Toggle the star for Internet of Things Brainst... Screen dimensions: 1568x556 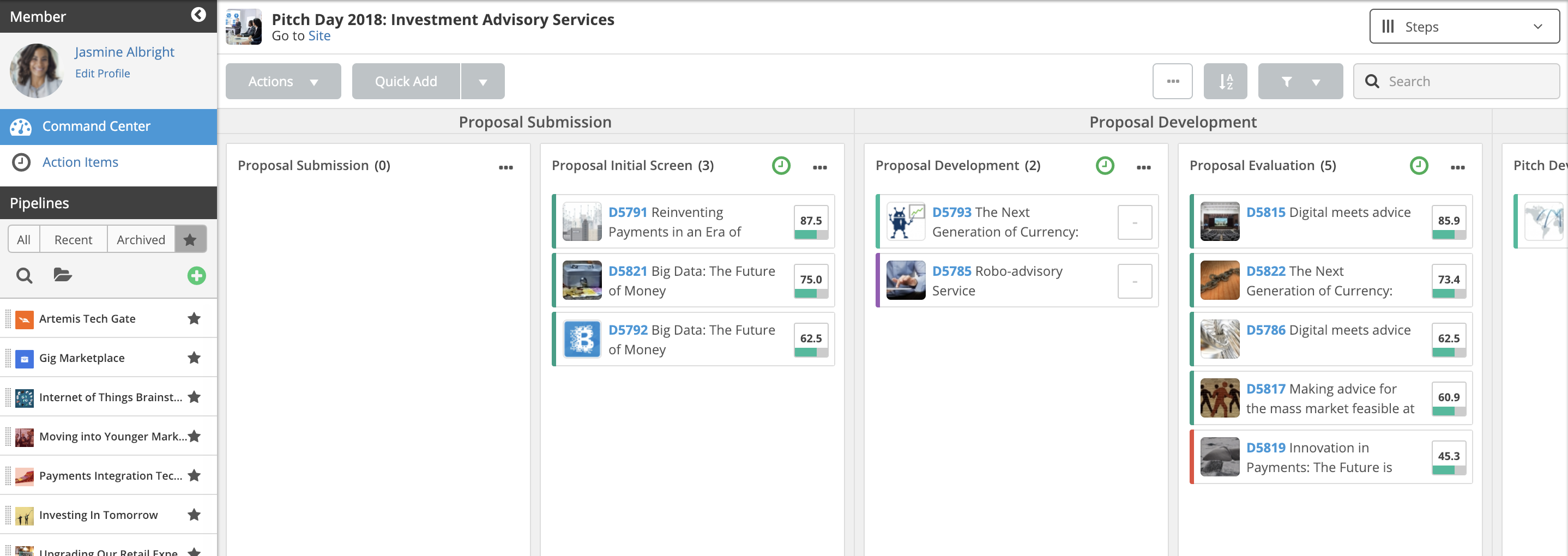tap(194, 397)
